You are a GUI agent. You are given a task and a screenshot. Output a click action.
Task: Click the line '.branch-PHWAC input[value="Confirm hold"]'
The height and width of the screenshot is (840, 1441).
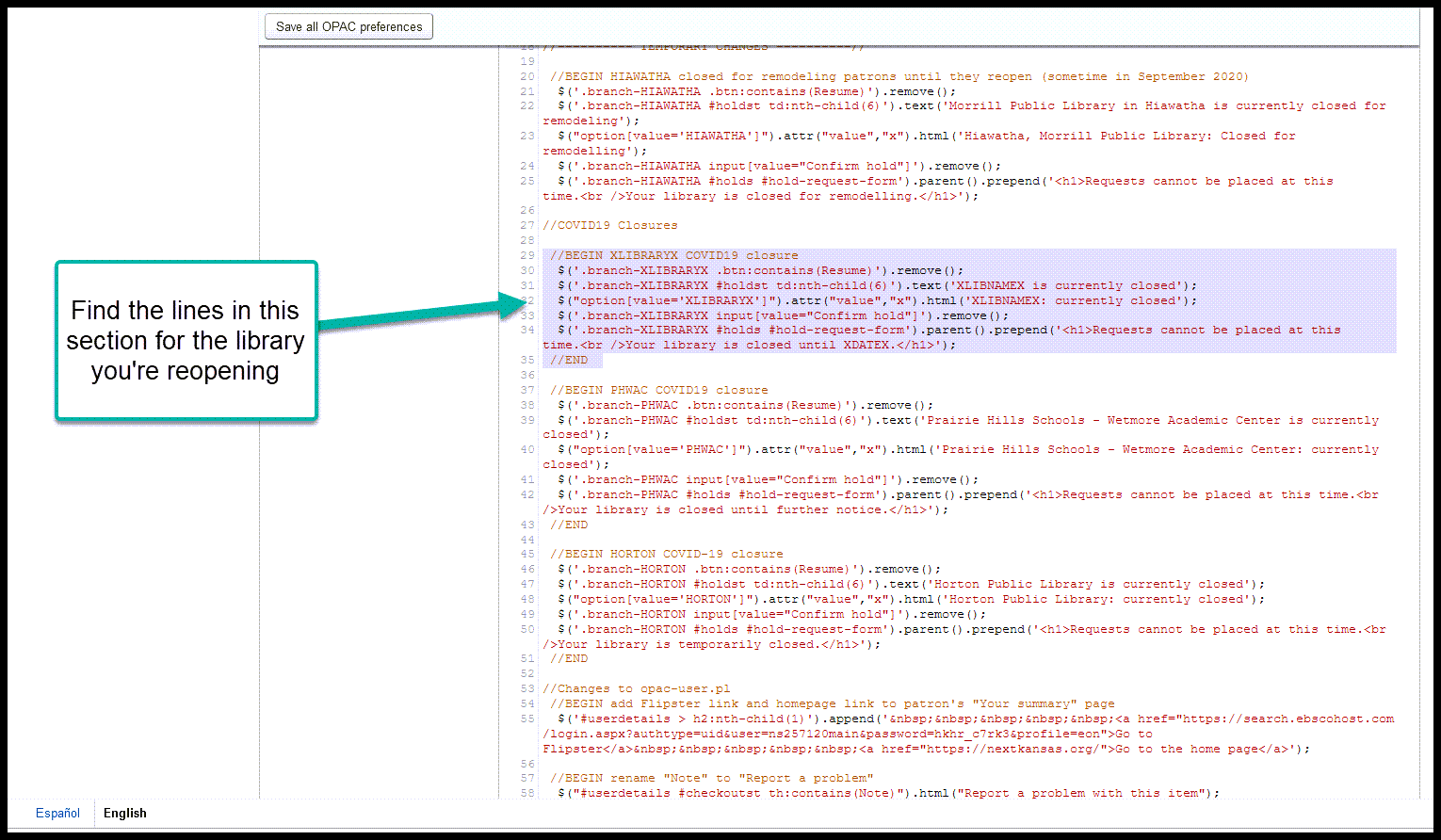tap(768, 479)
